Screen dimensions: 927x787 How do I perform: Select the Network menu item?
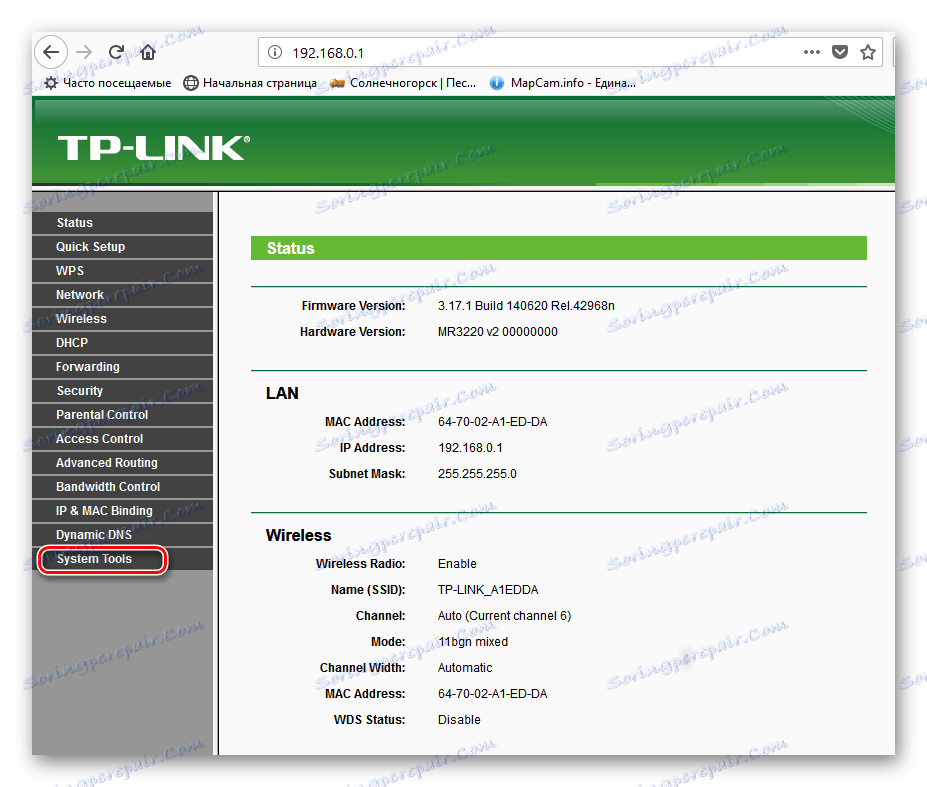[x=79, y=294]
